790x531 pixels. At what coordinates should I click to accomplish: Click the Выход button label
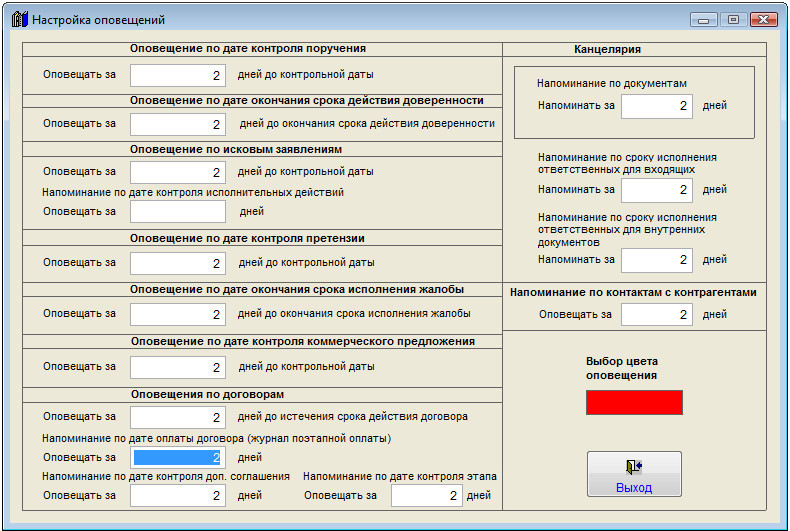634,488
